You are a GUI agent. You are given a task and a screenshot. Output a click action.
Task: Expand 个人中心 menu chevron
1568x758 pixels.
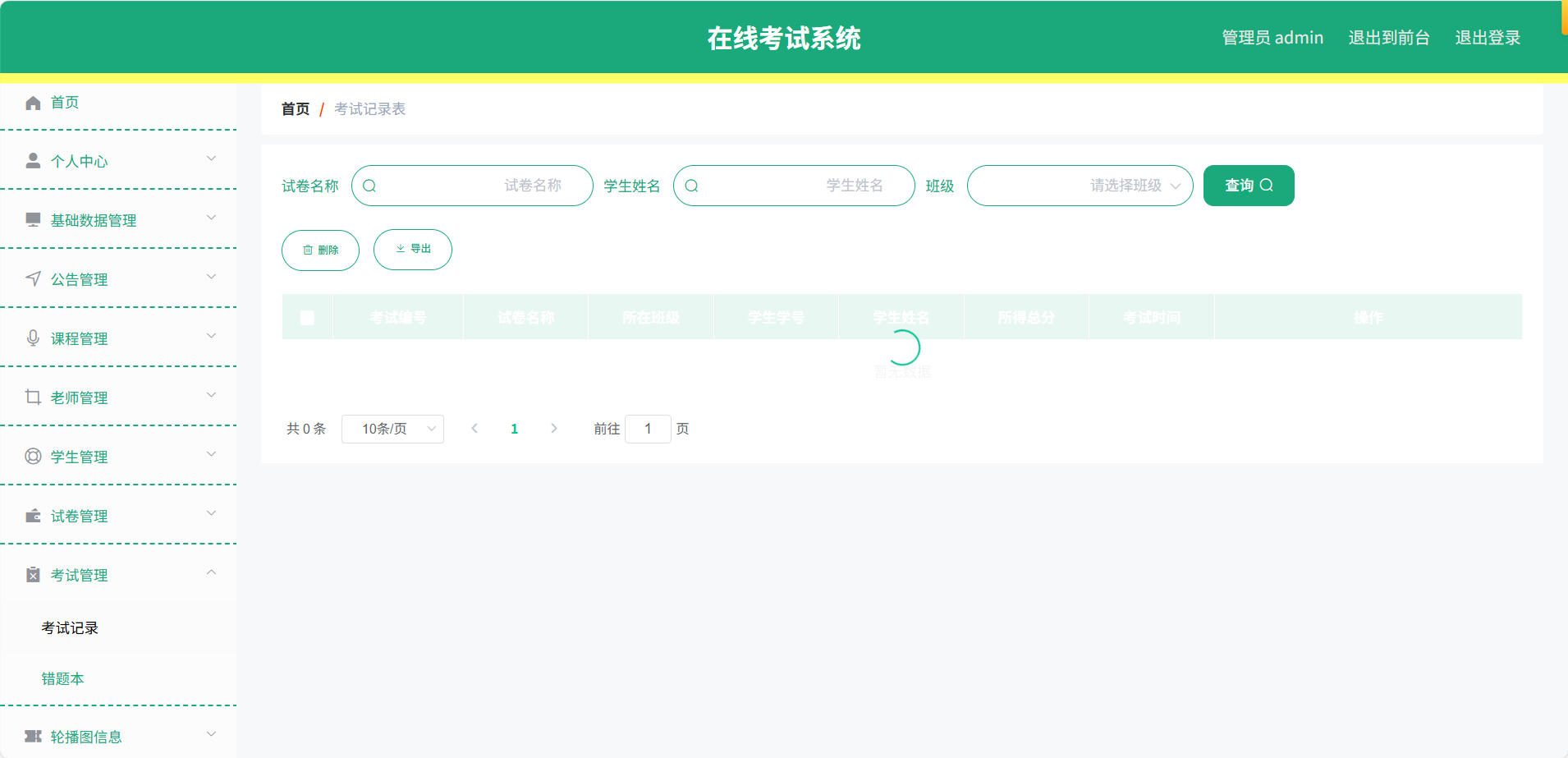pos(211,158)
